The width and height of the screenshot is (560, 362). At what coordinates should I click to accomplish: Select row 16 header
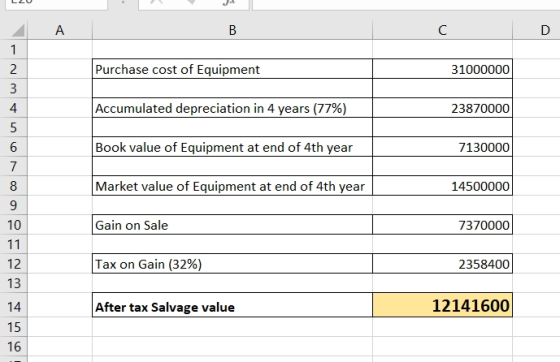coord(13,346)
